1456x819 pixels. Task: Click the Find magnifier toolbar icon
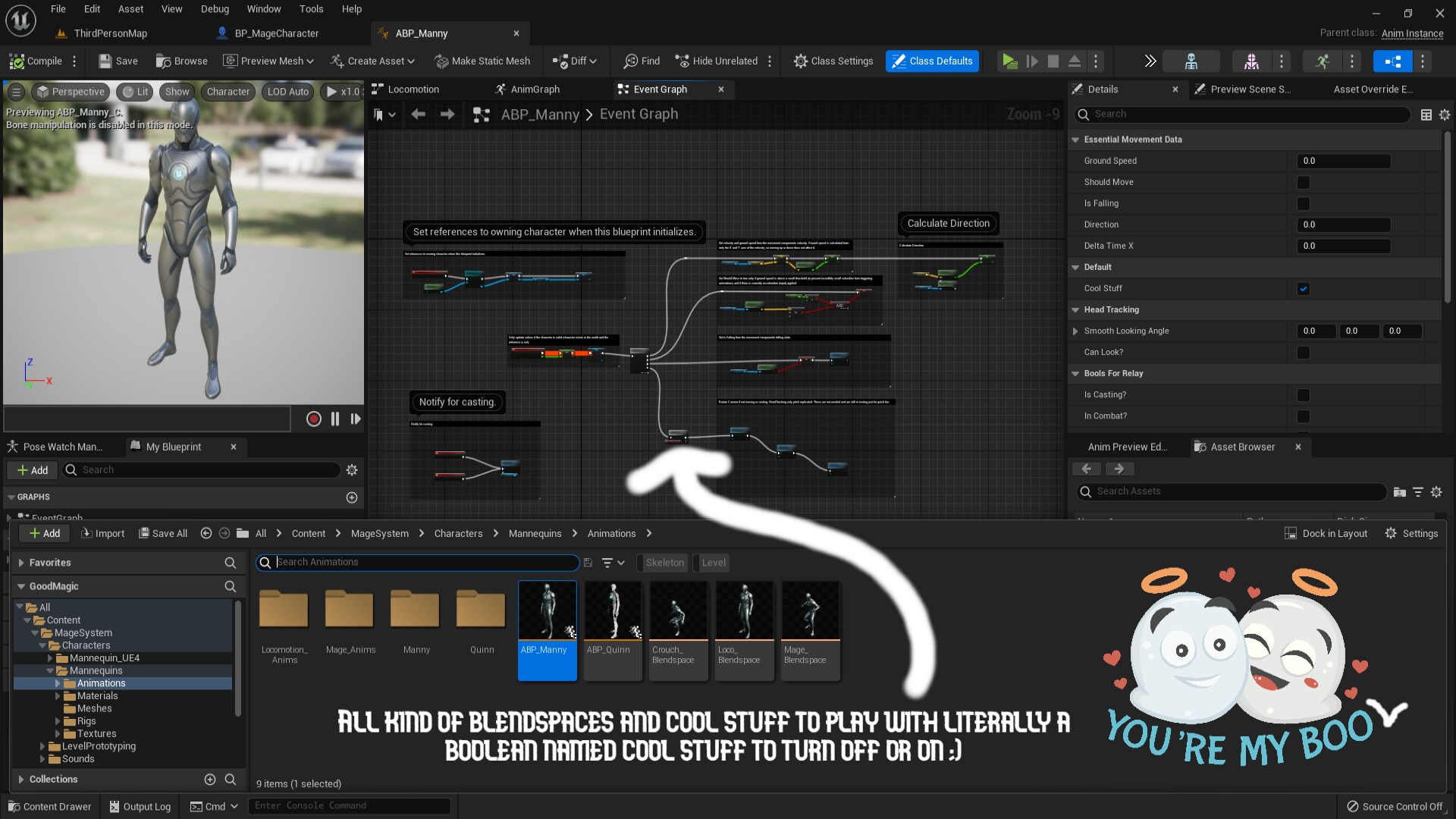tap(631, 61)
